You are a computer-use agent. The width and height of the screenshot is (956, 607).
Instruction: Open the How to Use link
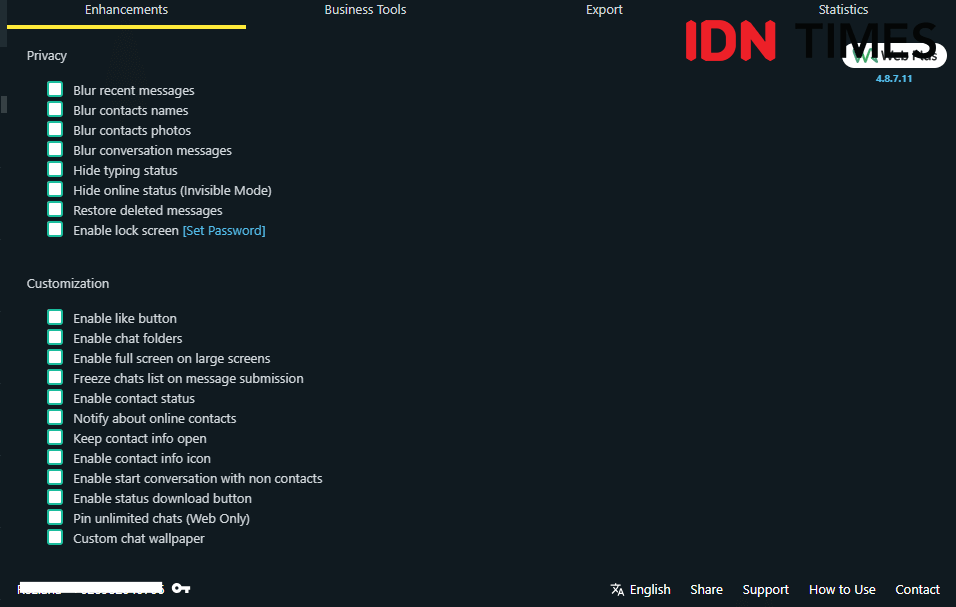[x=842, y=589]
